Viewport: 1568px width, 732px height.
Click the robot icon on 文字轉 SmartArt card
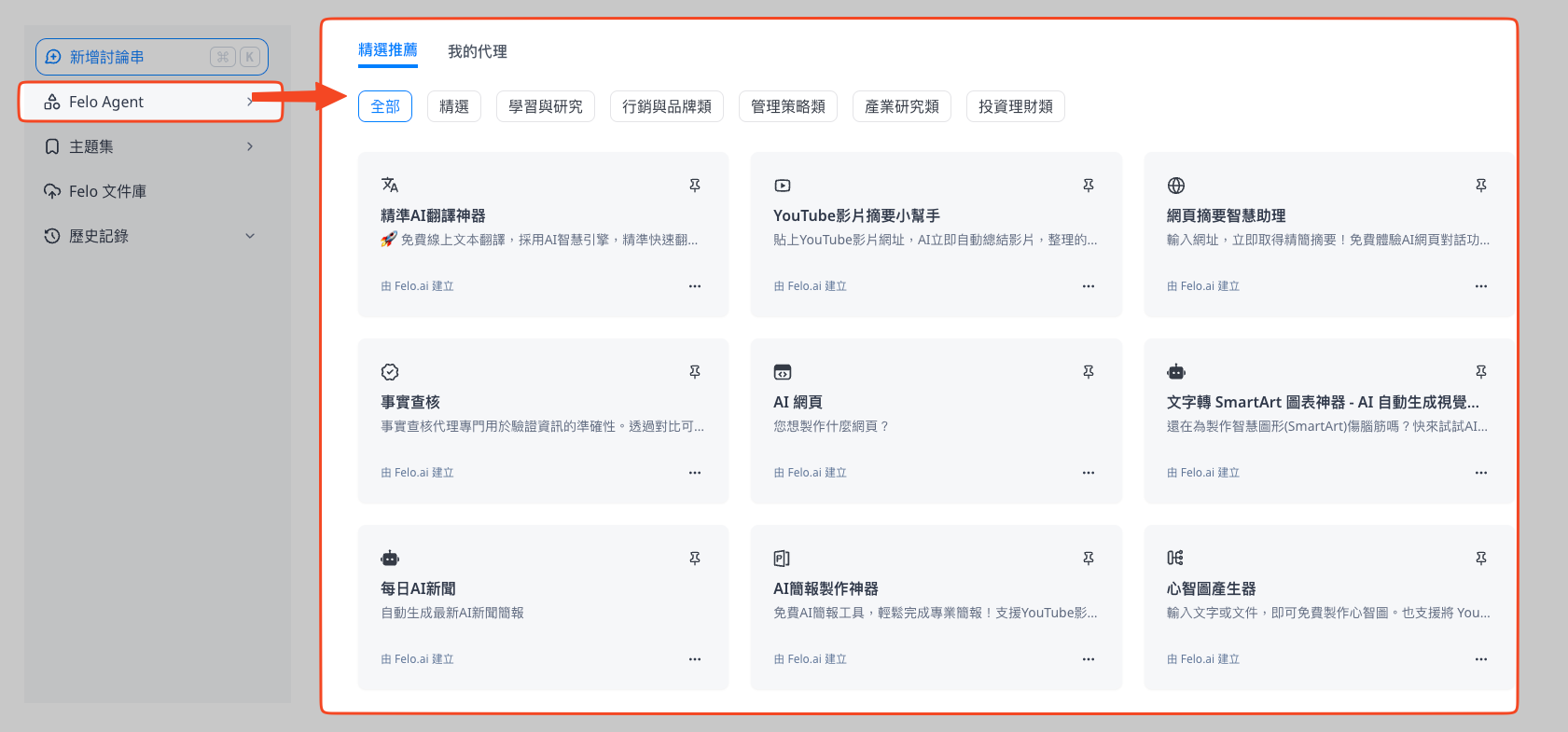click(1176, 372)
